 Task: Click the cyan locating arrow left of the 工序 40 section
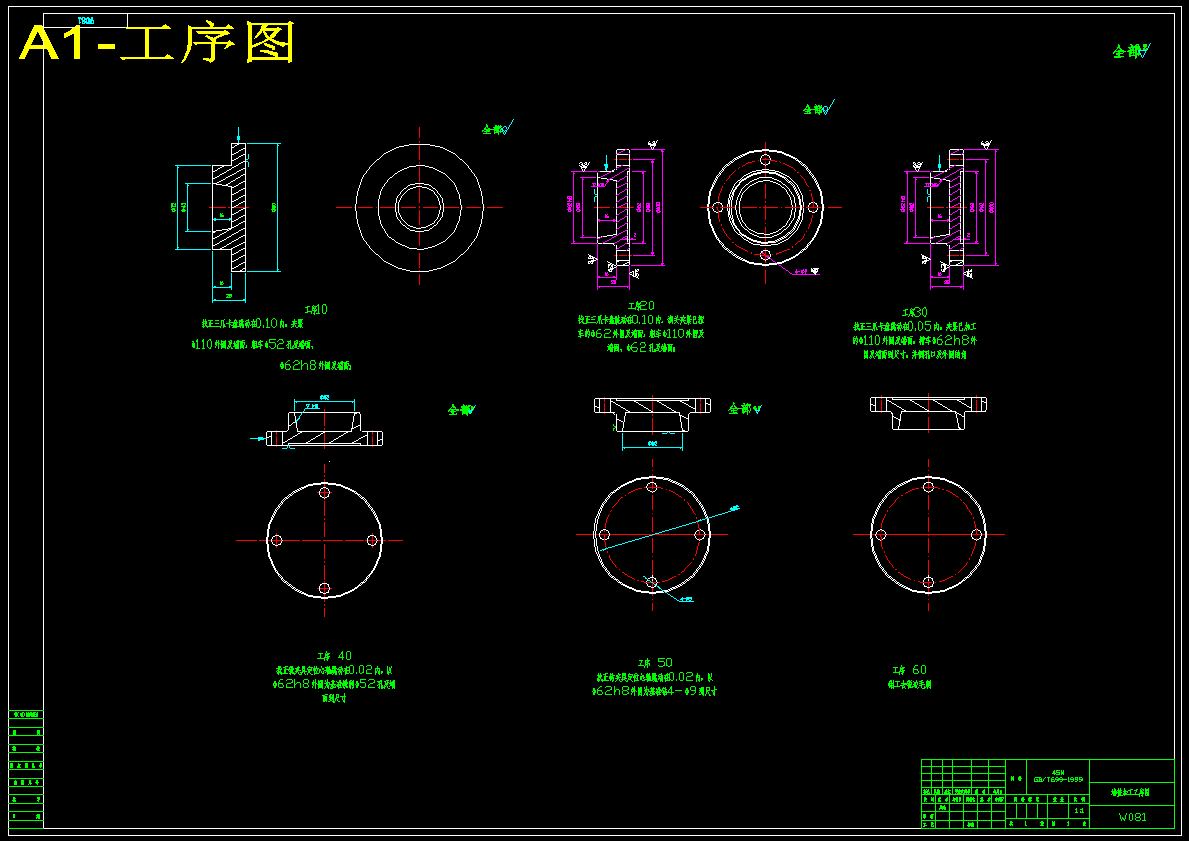point(259,438)
